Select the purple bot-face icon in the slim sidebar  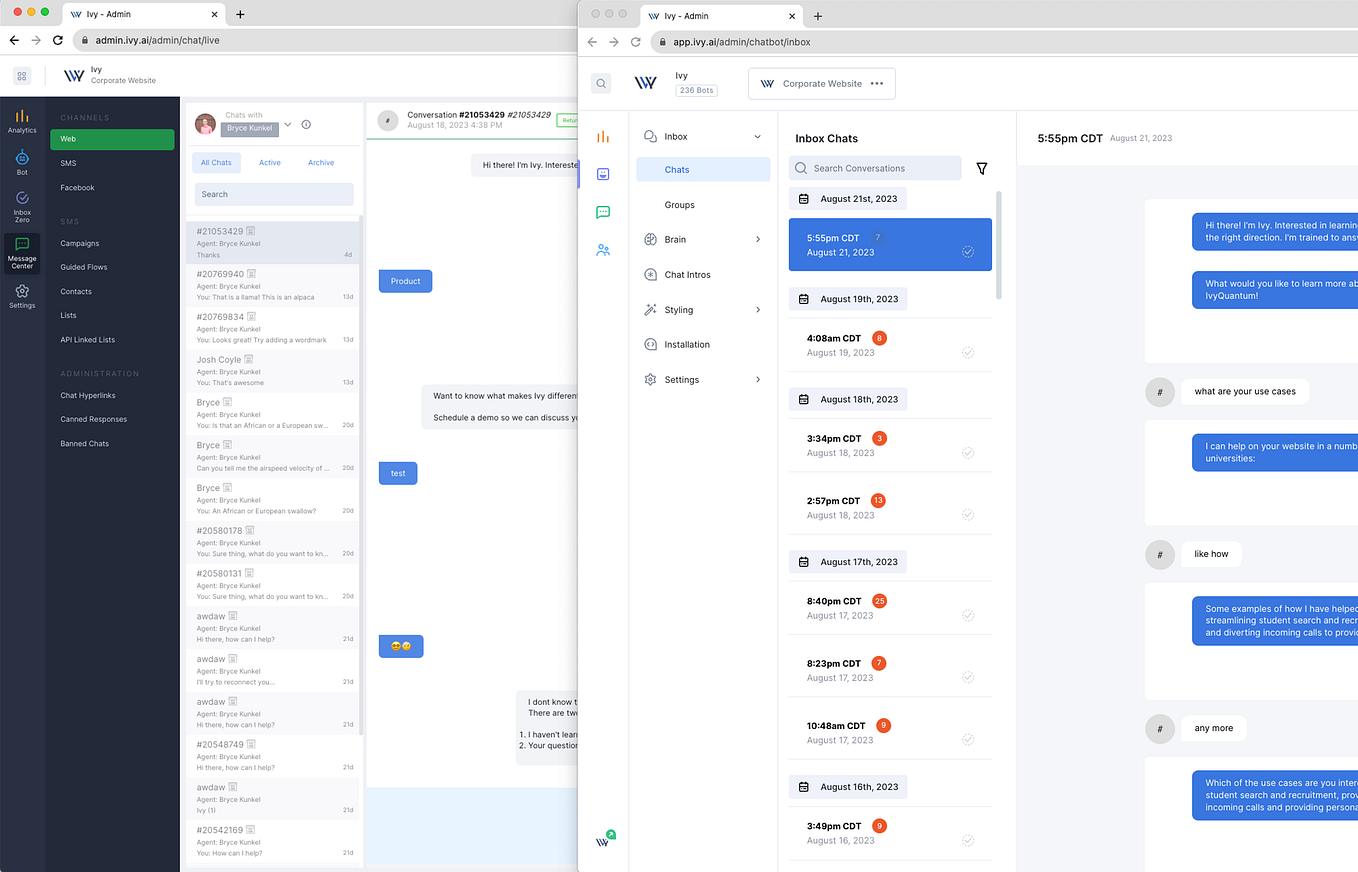click(x=602, y=174)
